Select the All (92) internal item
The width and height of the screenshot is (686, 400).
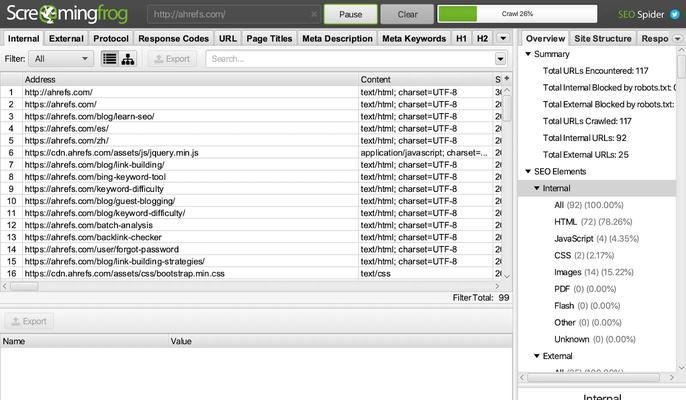588,205
